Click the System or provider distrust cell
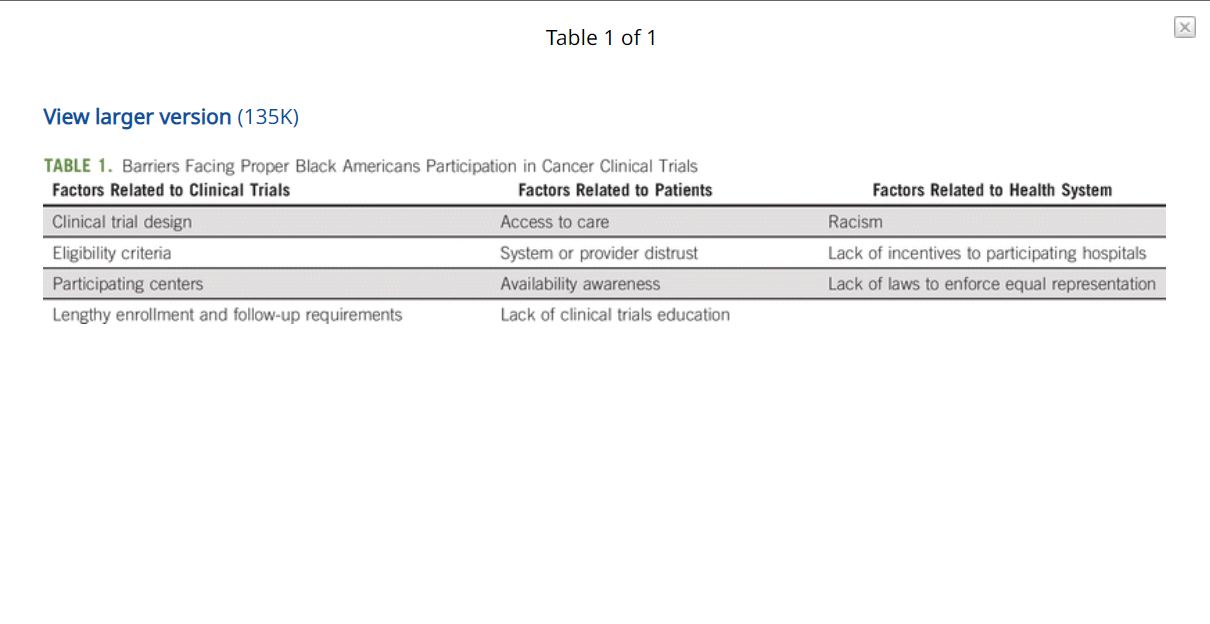The width and height of the screenshot is (1210, 624). pyautogui.click(x=599, y=253)
